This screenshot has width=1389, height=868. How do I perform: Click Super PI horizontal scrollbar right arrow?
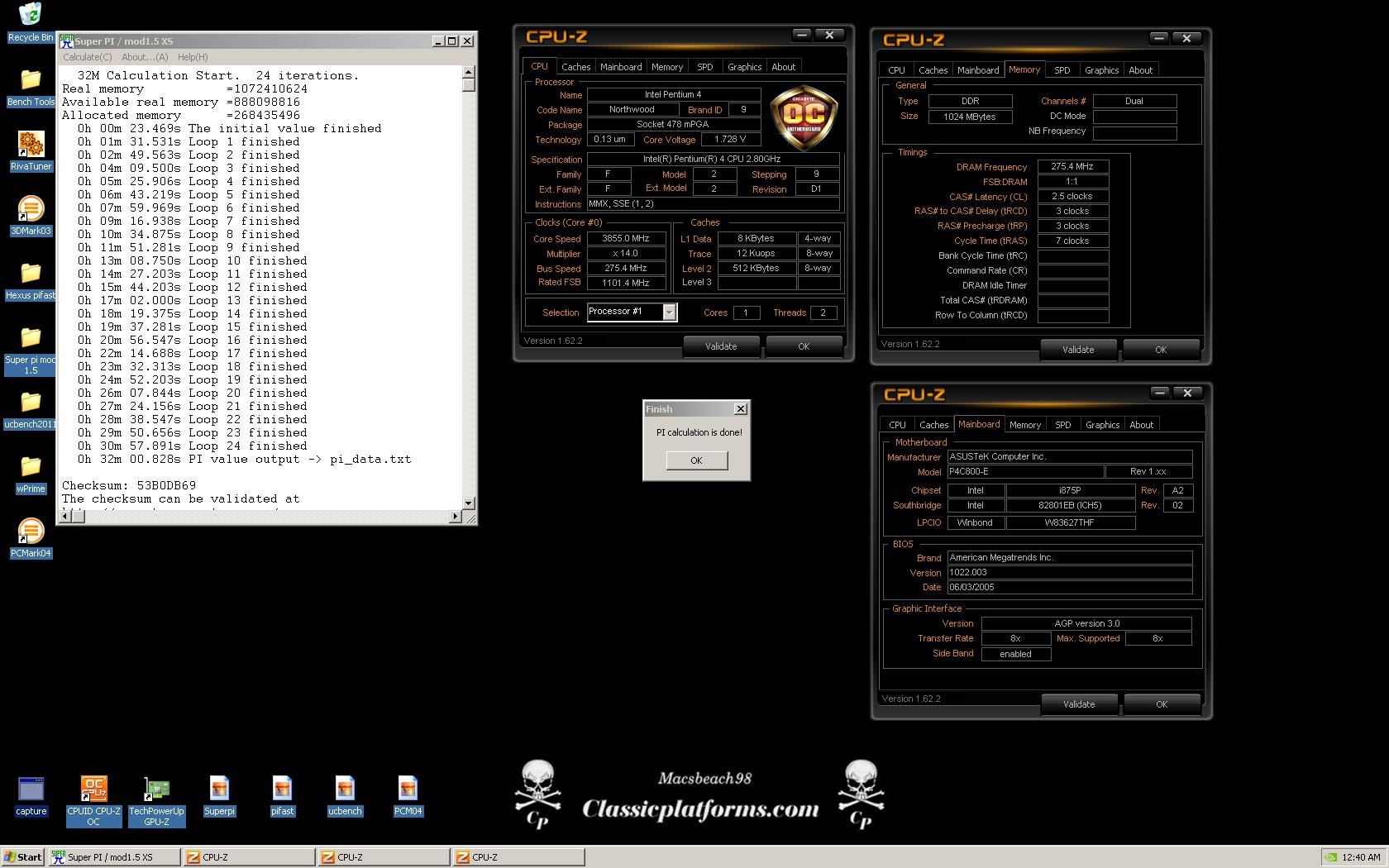click(x=455, y=517)
